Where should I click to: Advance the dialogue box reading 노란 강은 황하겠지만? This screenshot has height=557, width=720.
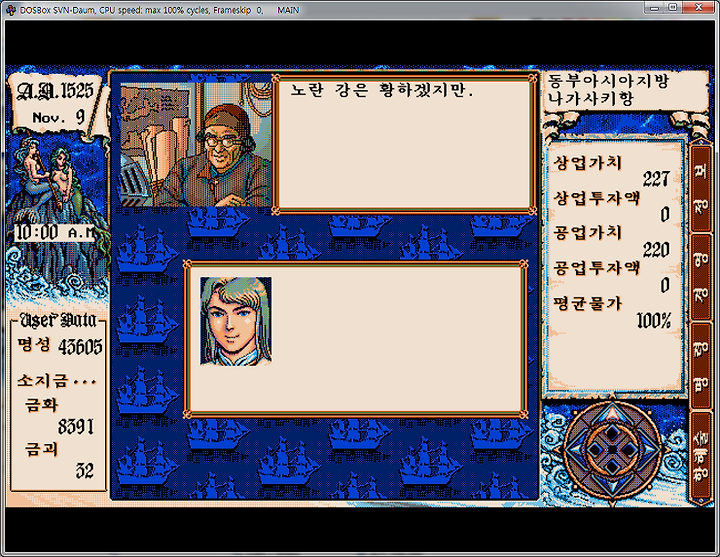(x=404, y=144)
